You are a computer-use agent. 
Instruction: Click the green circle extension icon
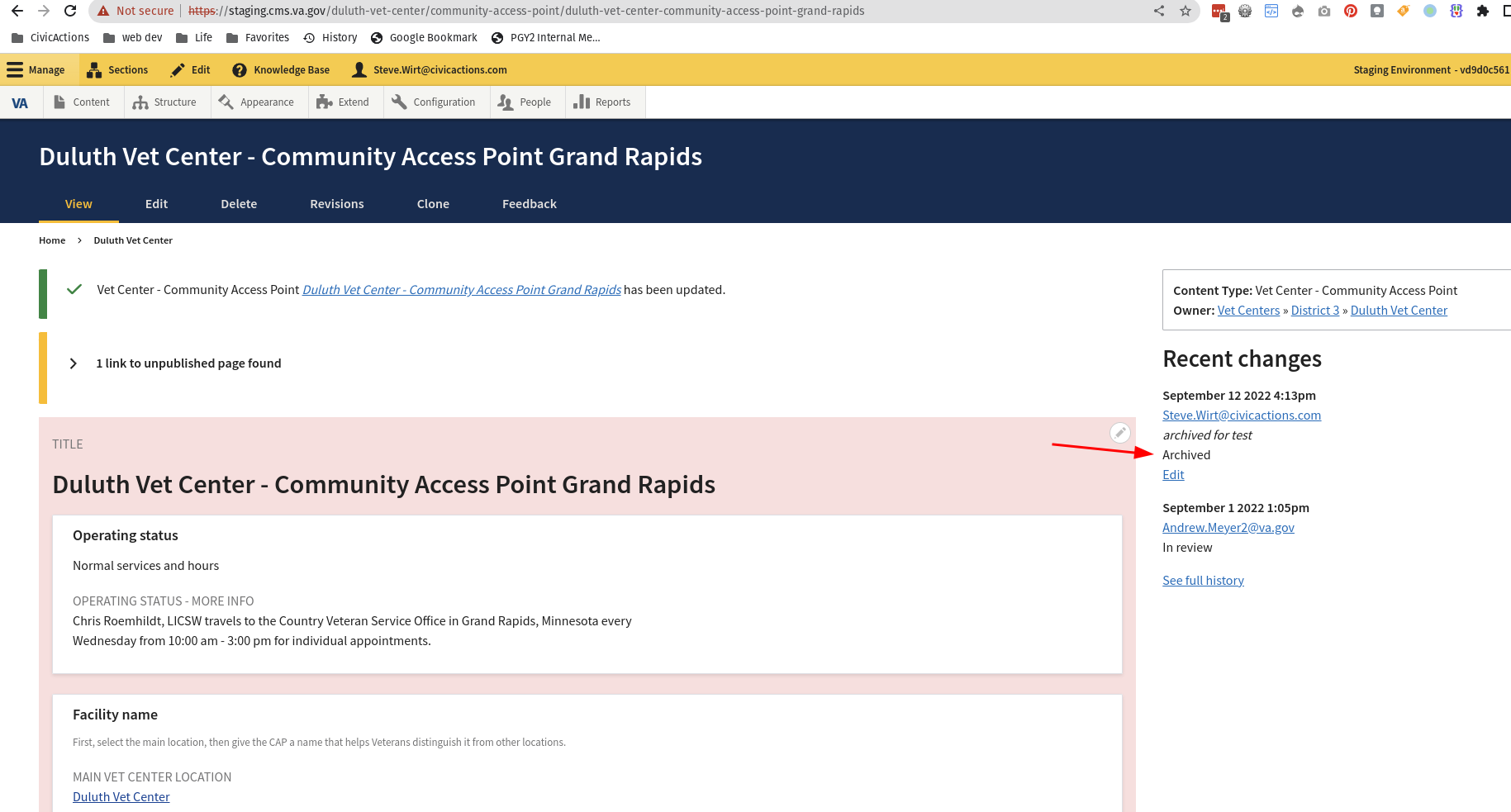[1430, 11]
